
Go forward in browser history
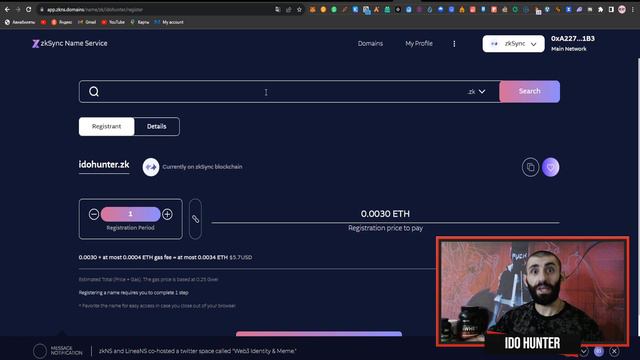(18, 9)
